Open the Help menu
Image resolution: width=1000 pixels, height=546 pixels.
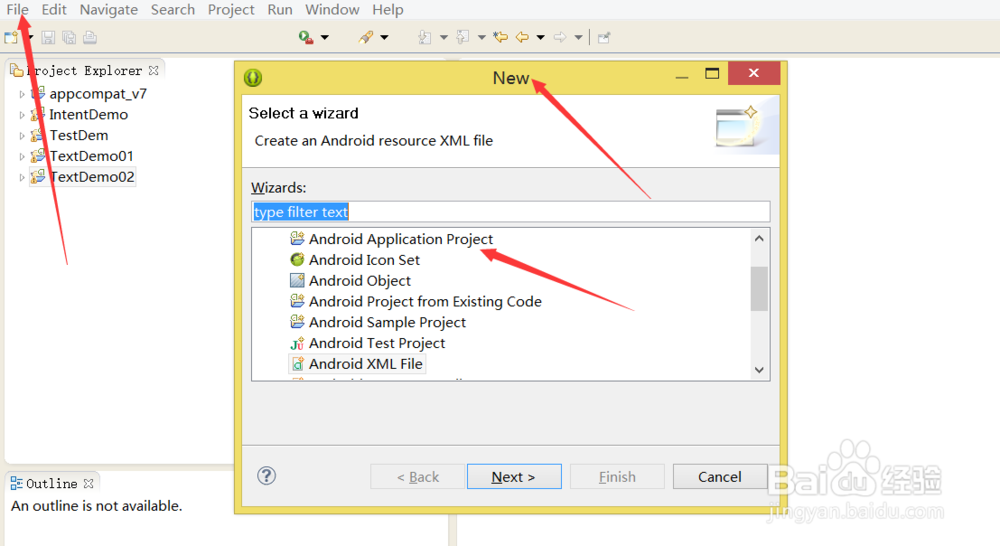click(388, 10)
